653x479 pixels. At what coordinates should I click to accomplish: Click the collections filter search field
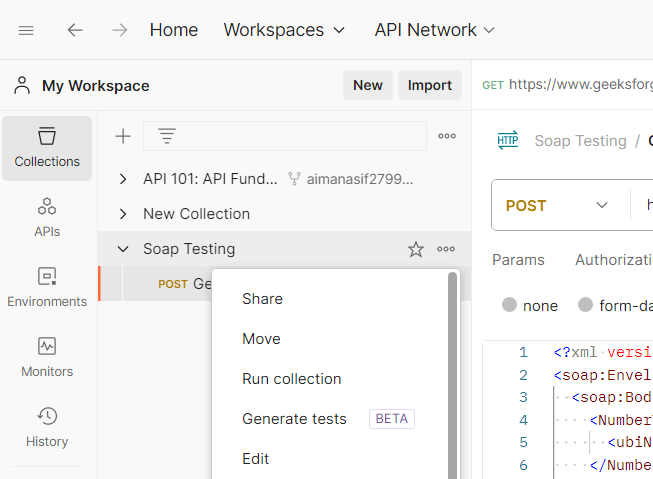285,136
